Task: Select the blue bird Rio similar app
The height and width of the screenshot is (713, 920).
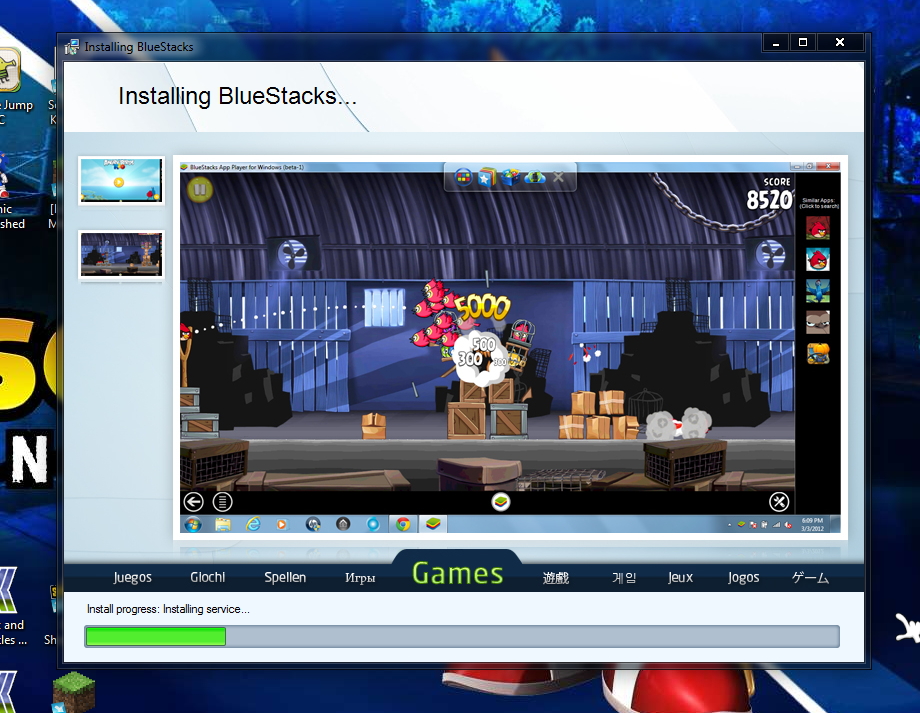Action: click(817, 290)
